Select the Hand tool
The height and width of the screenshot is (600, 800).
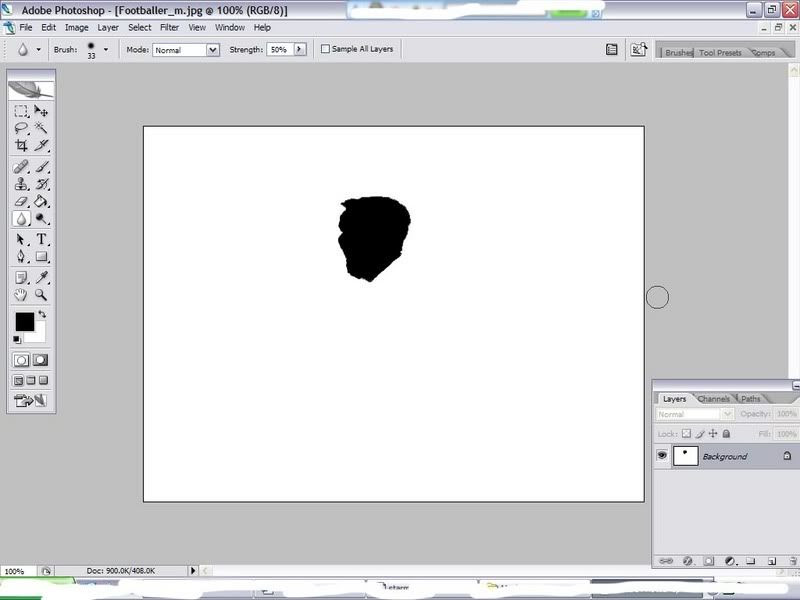tap(21, 295)
